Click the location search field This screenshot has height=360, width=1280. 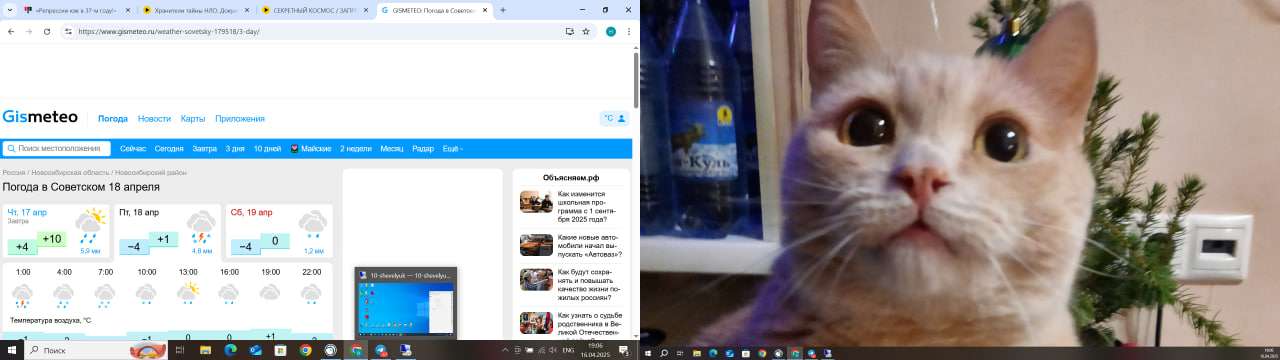[x=57, y=148]
